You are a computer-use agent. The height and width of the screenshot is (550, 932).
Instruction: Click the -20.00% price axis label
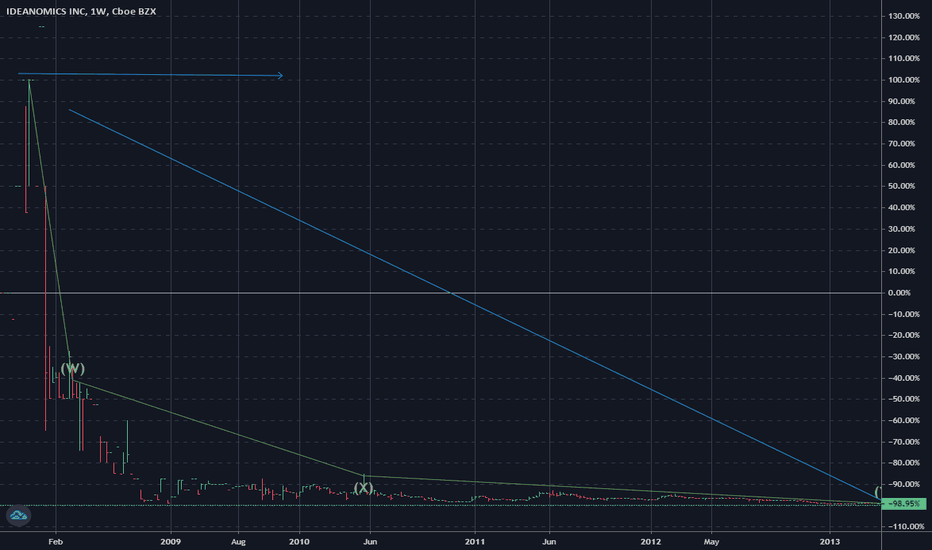click(903, 335)
